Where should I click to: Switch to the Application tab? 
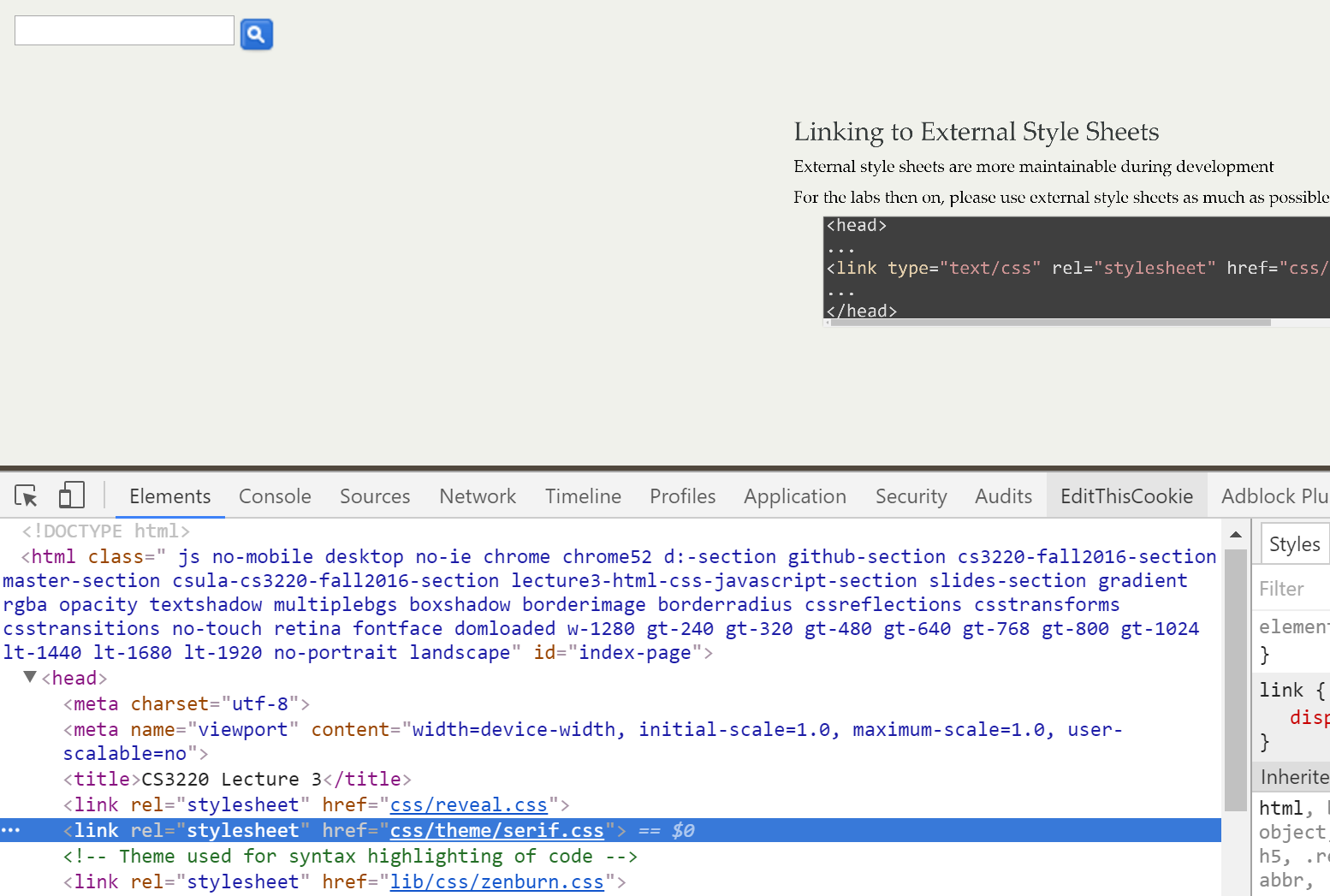794,496
